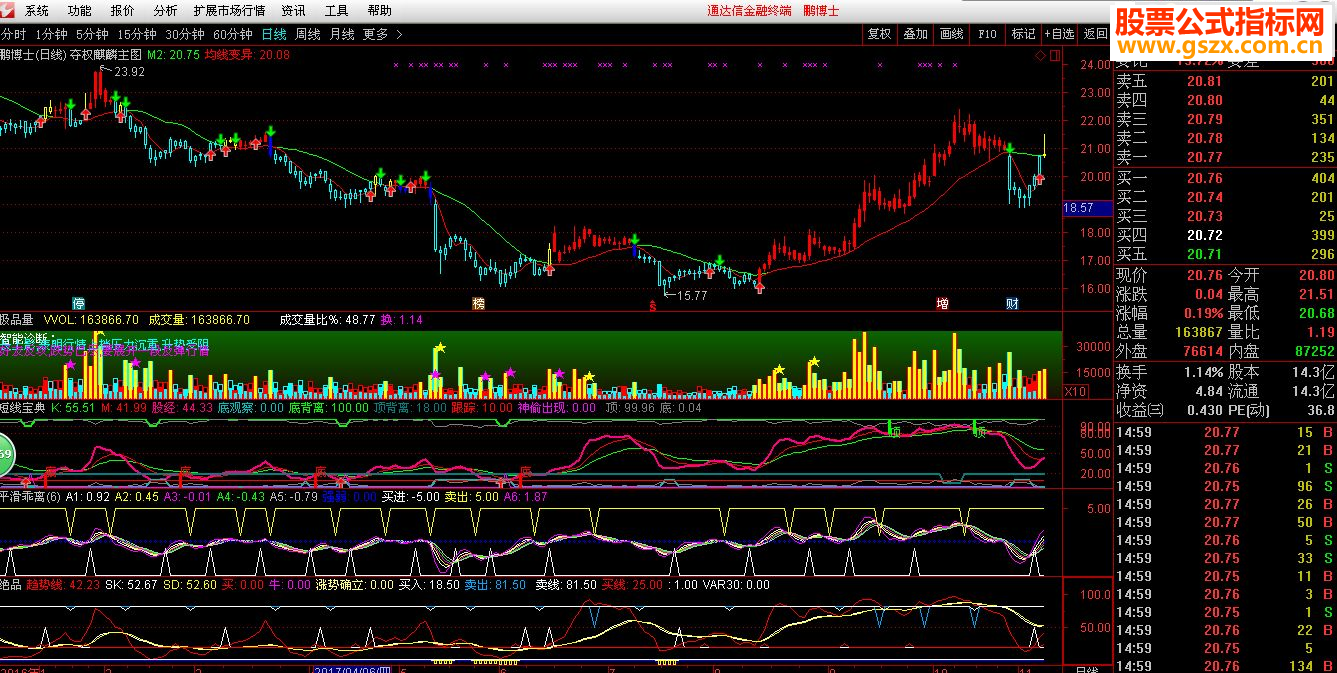This screenshot has height=673, width=1337.
Task: Click the 卖五 price 20.81
Action: click(1204, 82)
